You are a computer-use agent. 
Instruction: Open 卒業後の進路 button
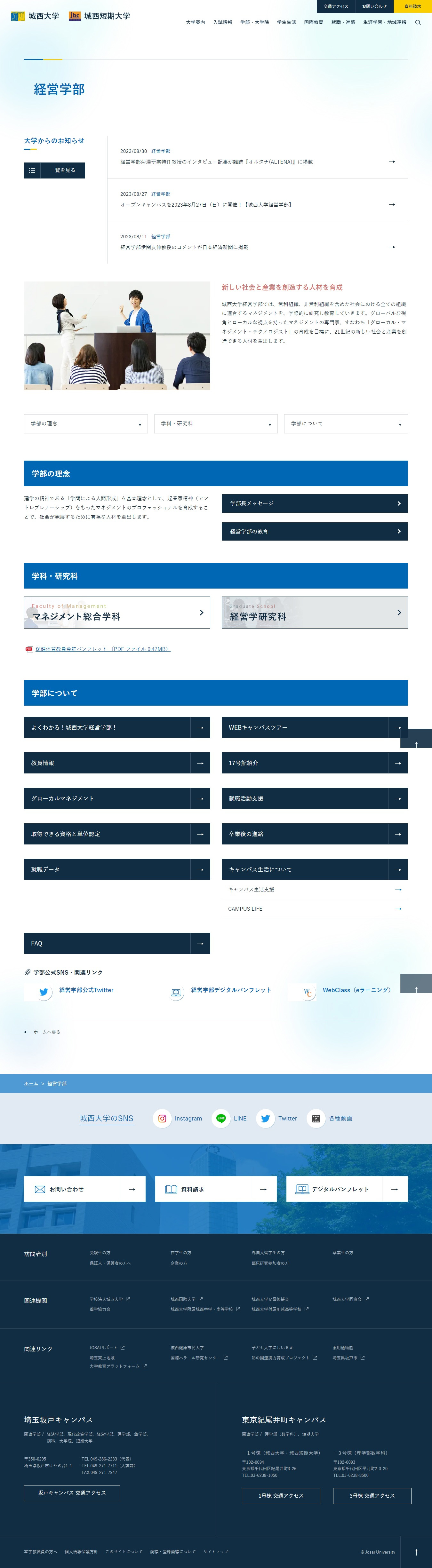pos(315,834)
